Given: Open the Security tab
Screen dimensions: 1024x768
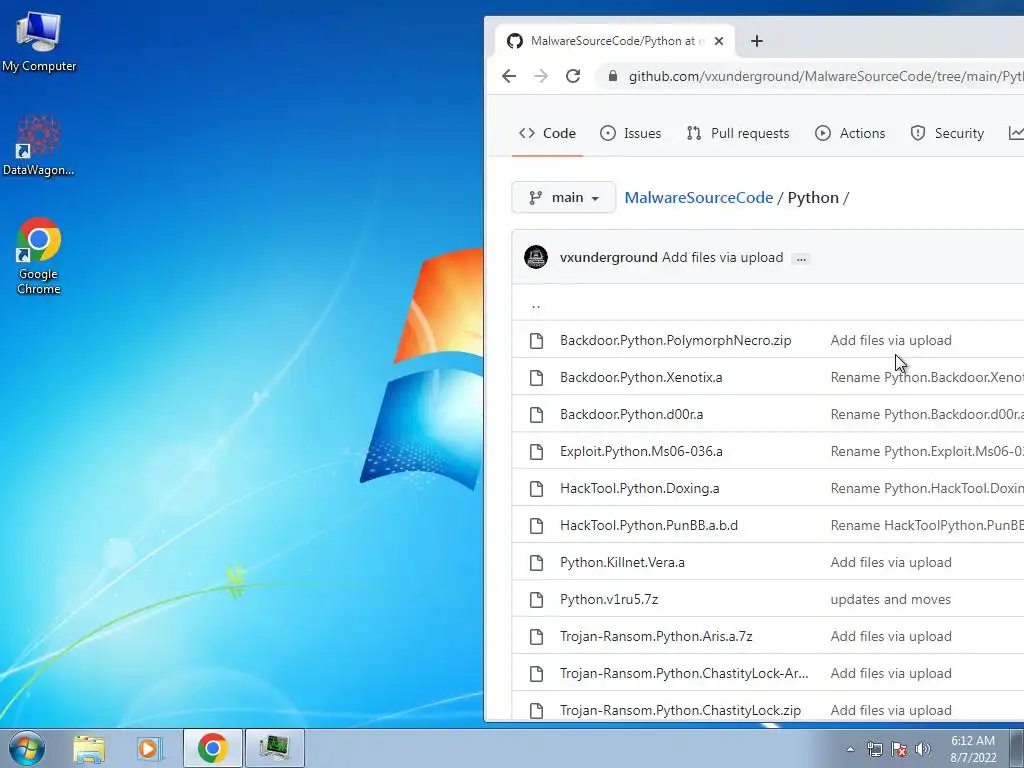Looking at the screenshot, I should point(946,133).
